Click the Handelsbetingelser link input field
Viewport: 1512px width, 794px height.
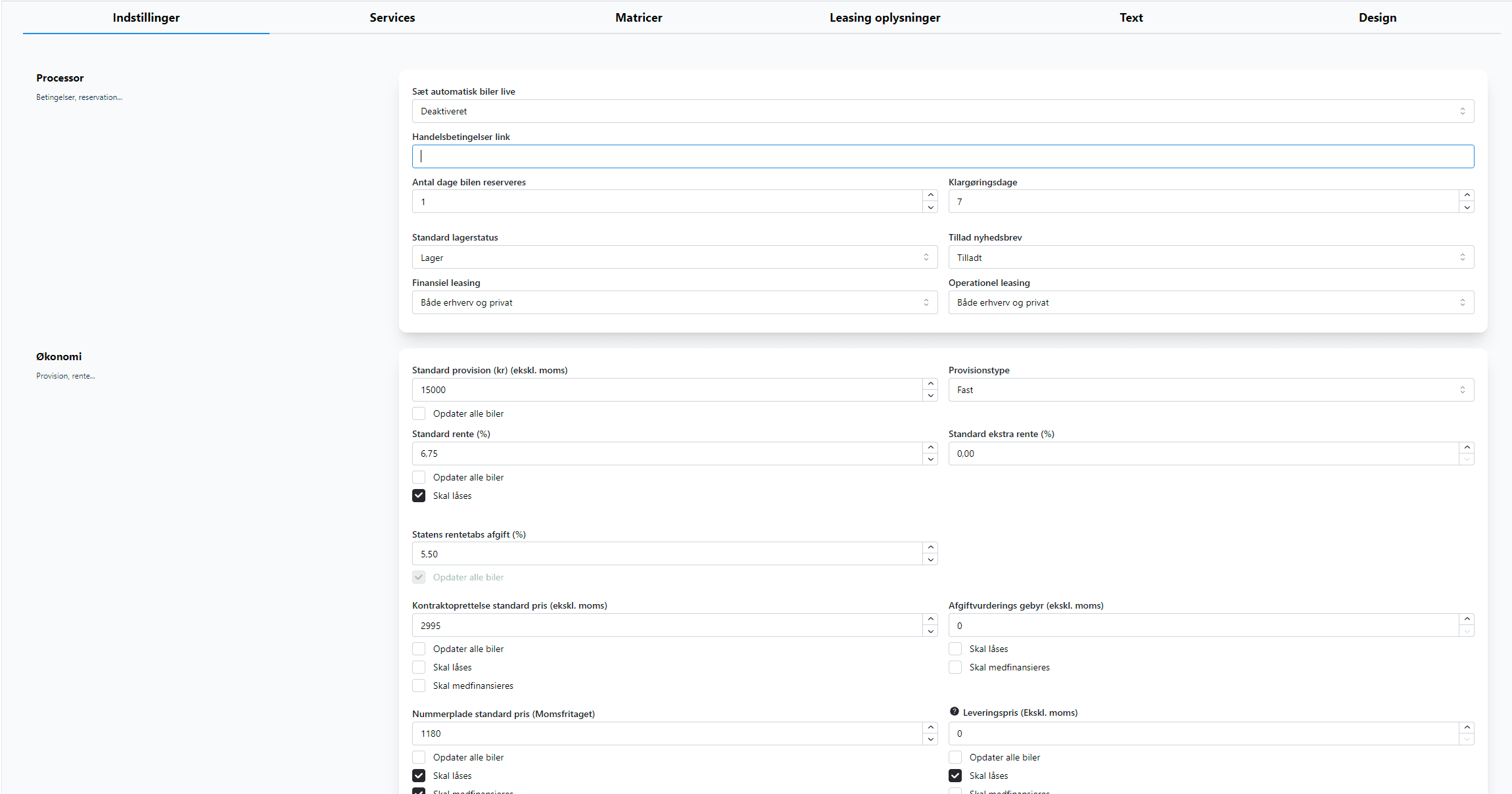tap(943, 156)
